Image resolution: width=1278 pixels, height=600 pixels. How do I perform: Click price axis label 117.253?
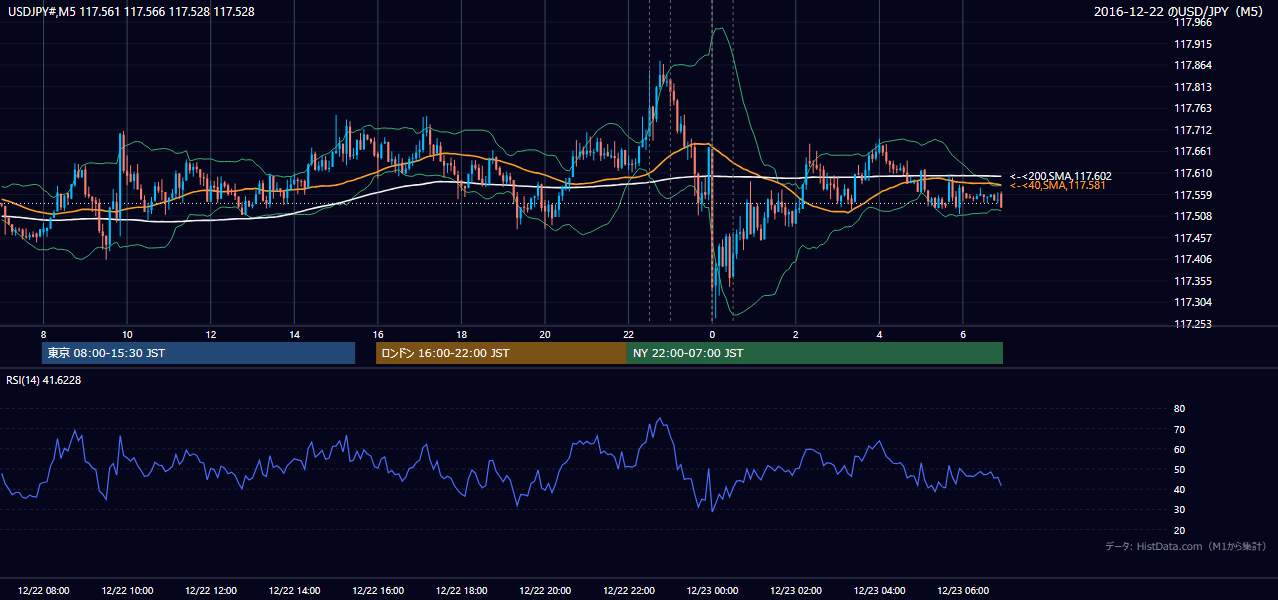(1194, 324)
